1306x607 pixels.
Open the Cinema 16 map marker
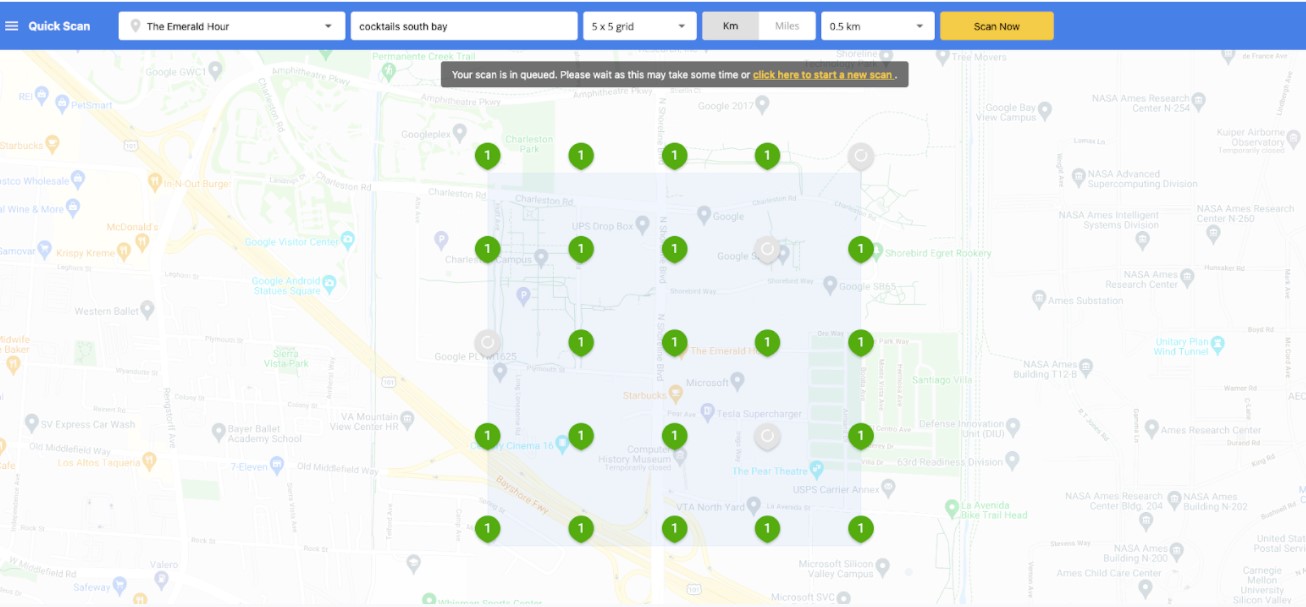coord(561,445)
